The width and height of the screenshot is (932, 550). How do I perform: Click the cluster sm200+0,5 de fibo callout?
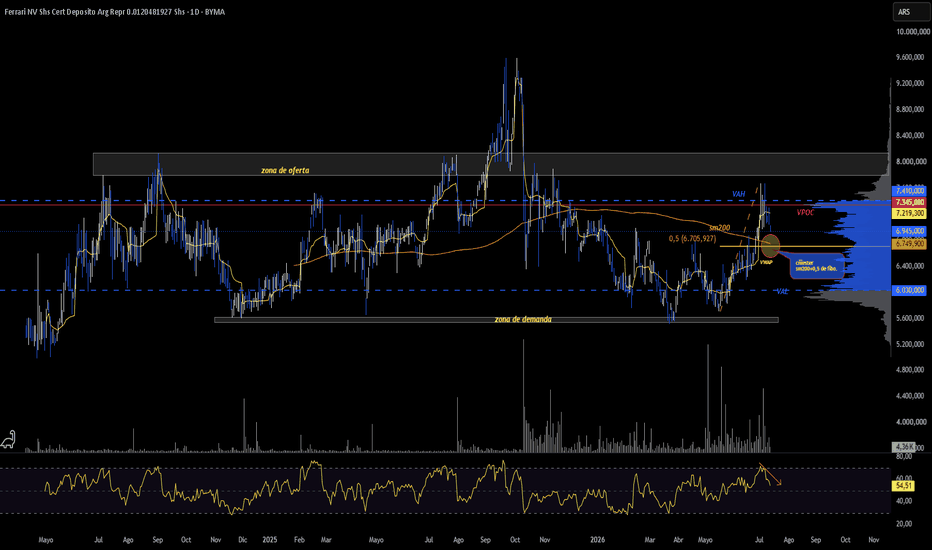tap(817, 266)
